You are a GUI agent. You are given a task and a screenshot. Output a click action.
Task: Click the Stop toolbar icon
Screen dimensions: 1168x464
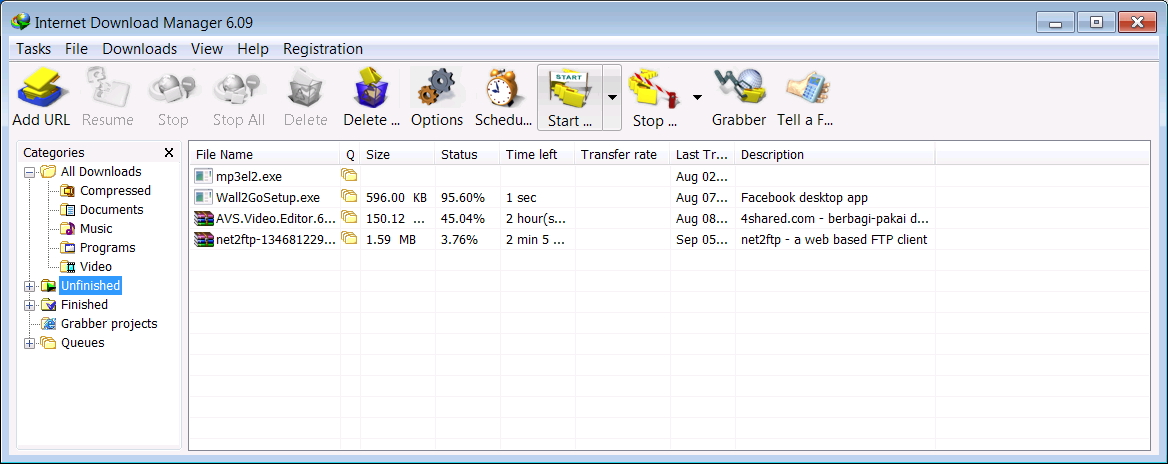click(x=173, y=88)
